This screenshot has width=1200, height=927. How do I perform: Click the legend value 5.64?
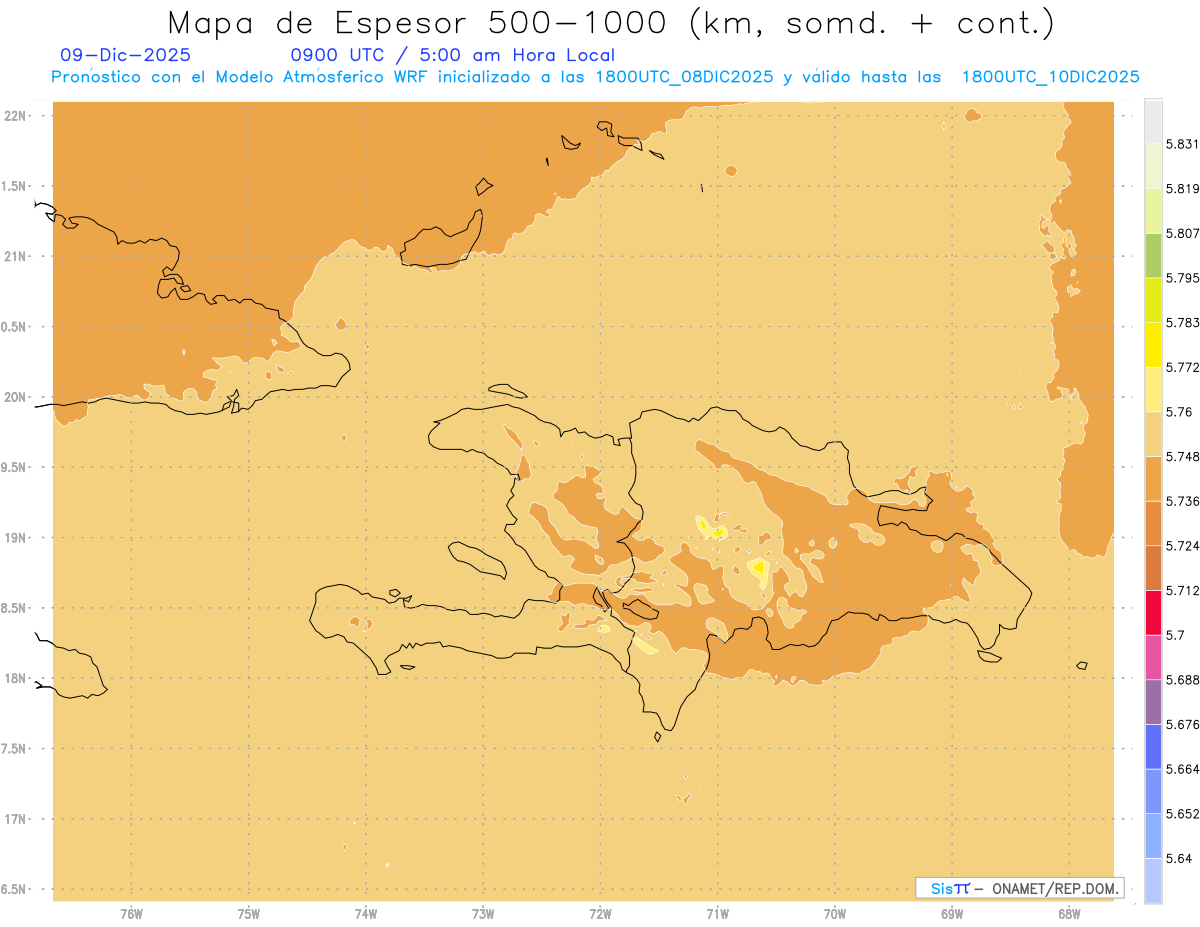[1179, 859]
